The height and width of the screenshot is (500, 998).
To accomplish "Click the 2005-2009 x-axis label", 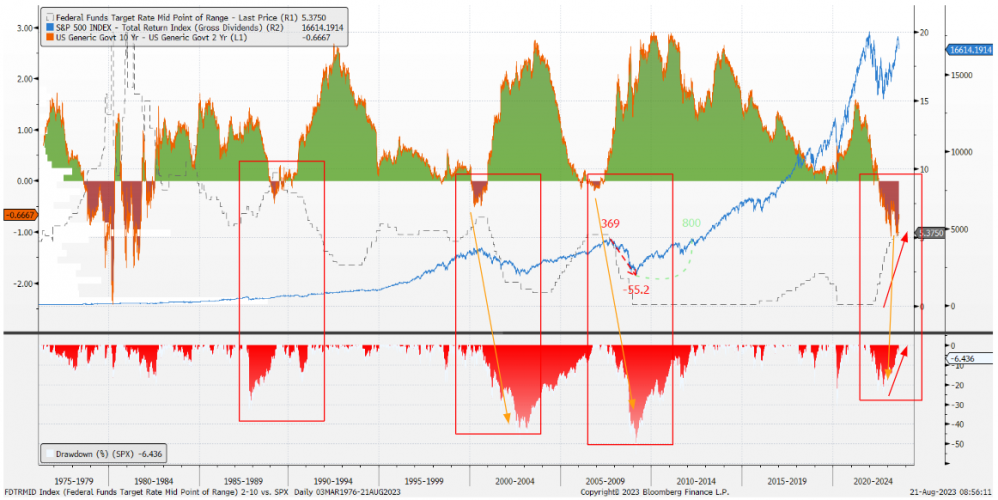I will [605, 482].
